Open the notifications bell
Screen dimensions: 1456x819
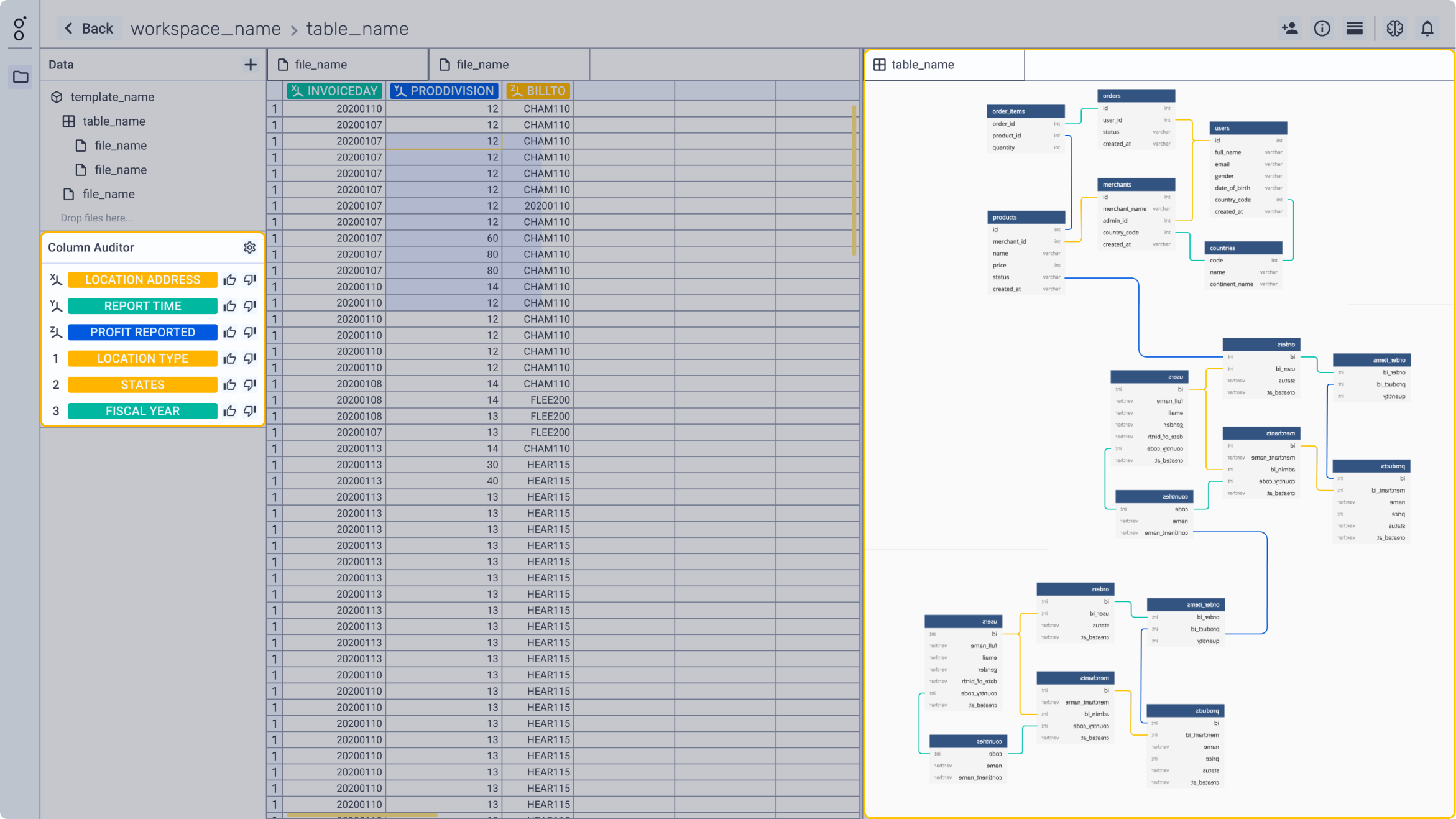point(1427,28)
